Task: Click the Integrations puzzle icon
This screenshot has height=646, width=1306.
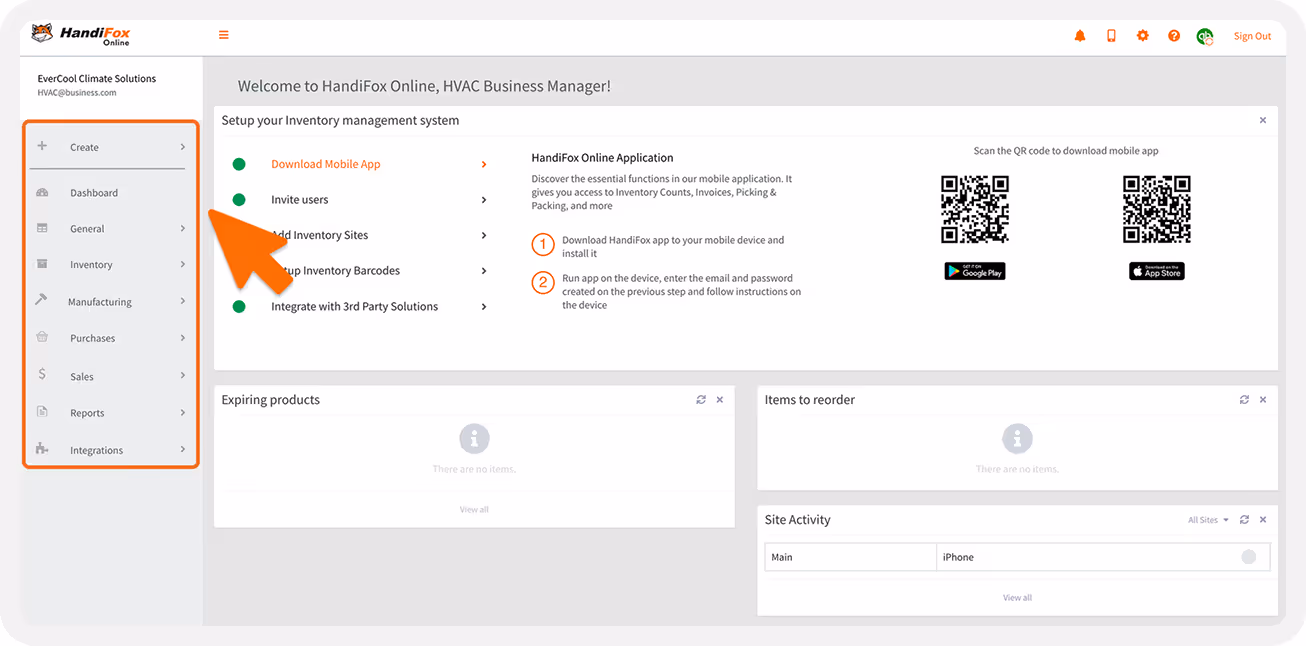Action: click(42, 449)
